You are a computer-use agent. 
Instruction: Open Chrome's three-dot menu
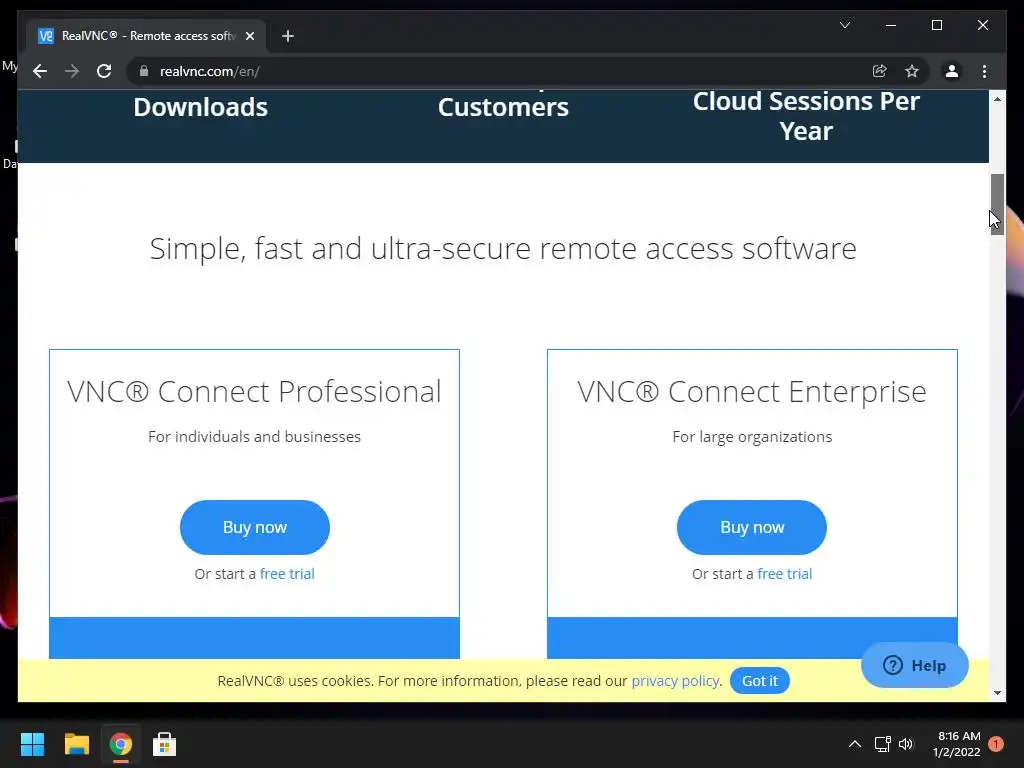tap(984, 71)
